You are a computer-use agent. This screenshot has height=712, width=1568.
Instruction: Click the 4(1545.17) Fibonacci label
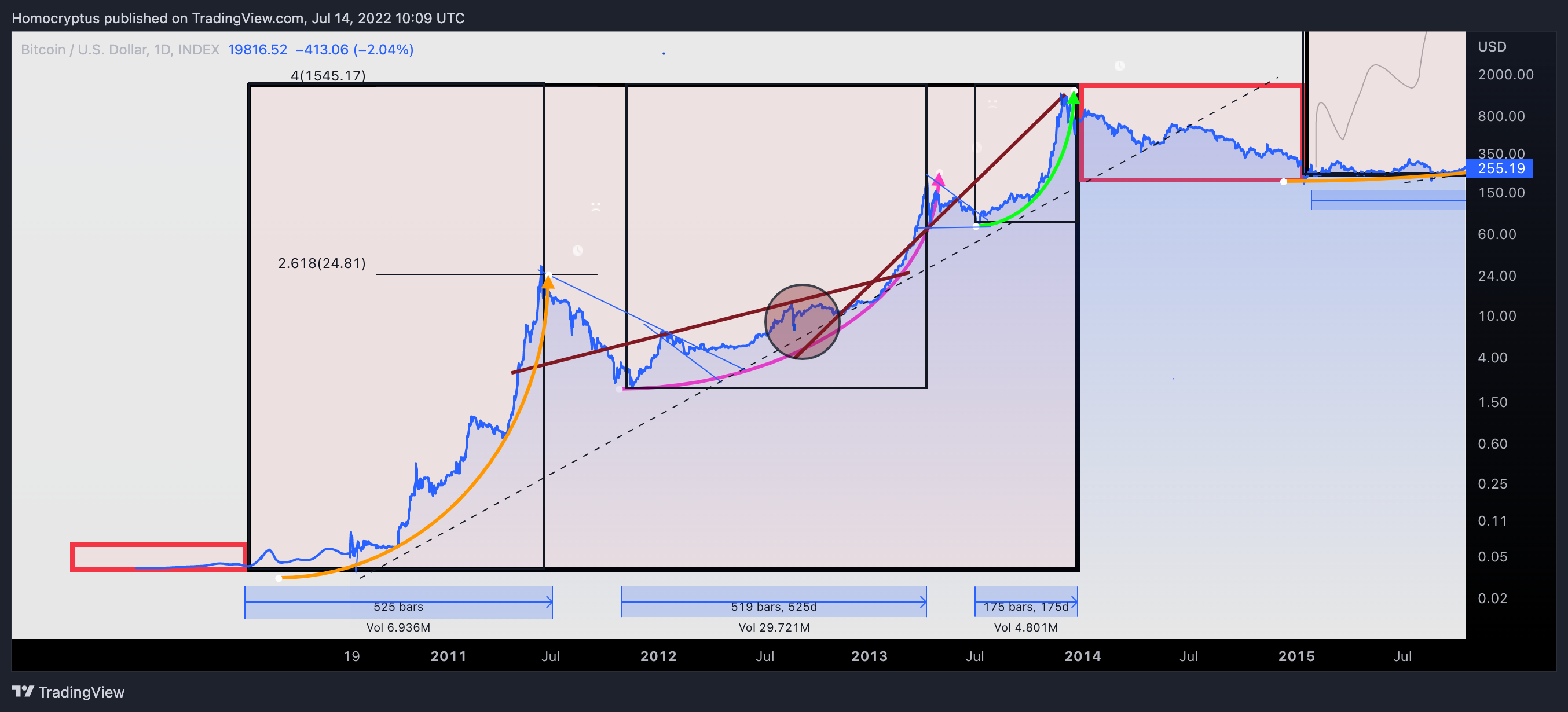click(x=328, y=75)
